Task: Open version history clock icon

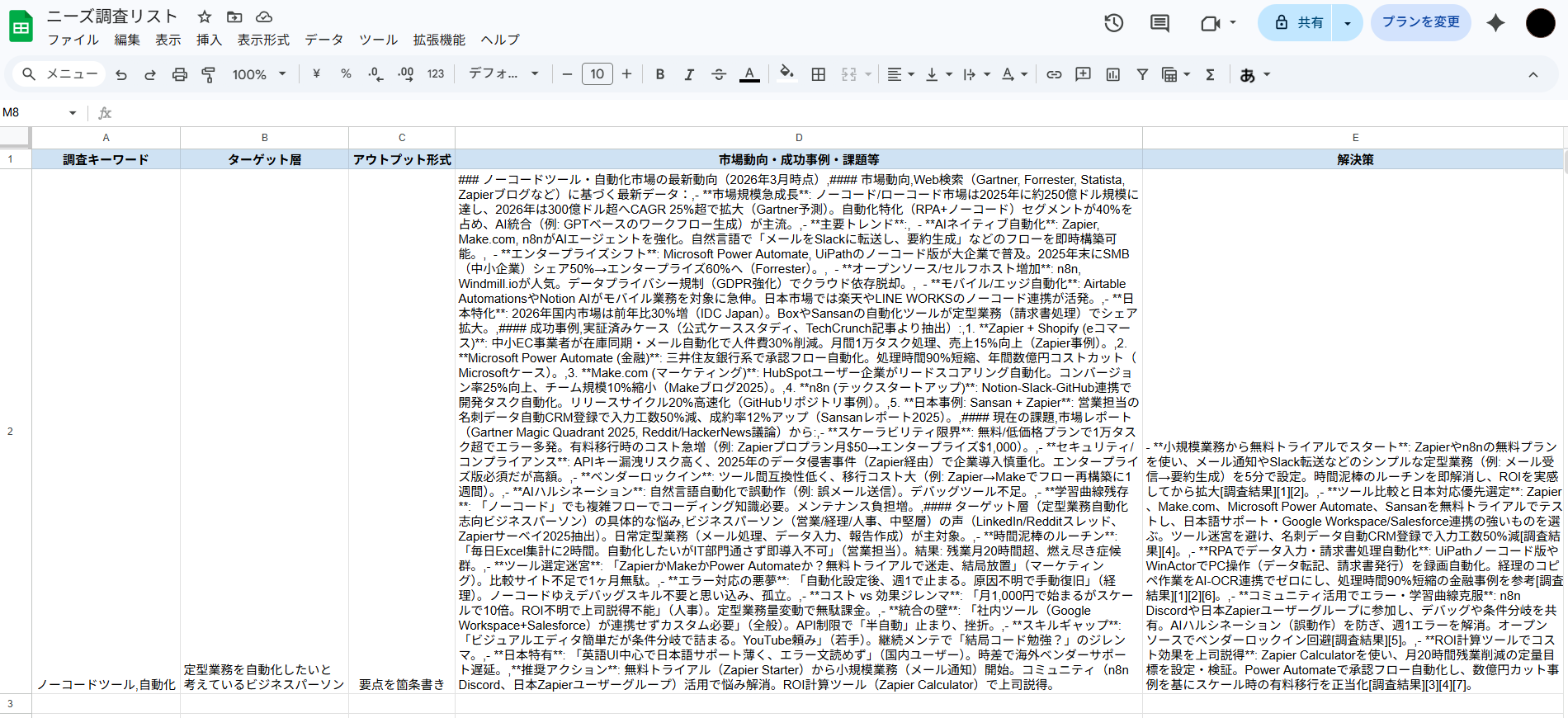Action: coord(1114,23)
